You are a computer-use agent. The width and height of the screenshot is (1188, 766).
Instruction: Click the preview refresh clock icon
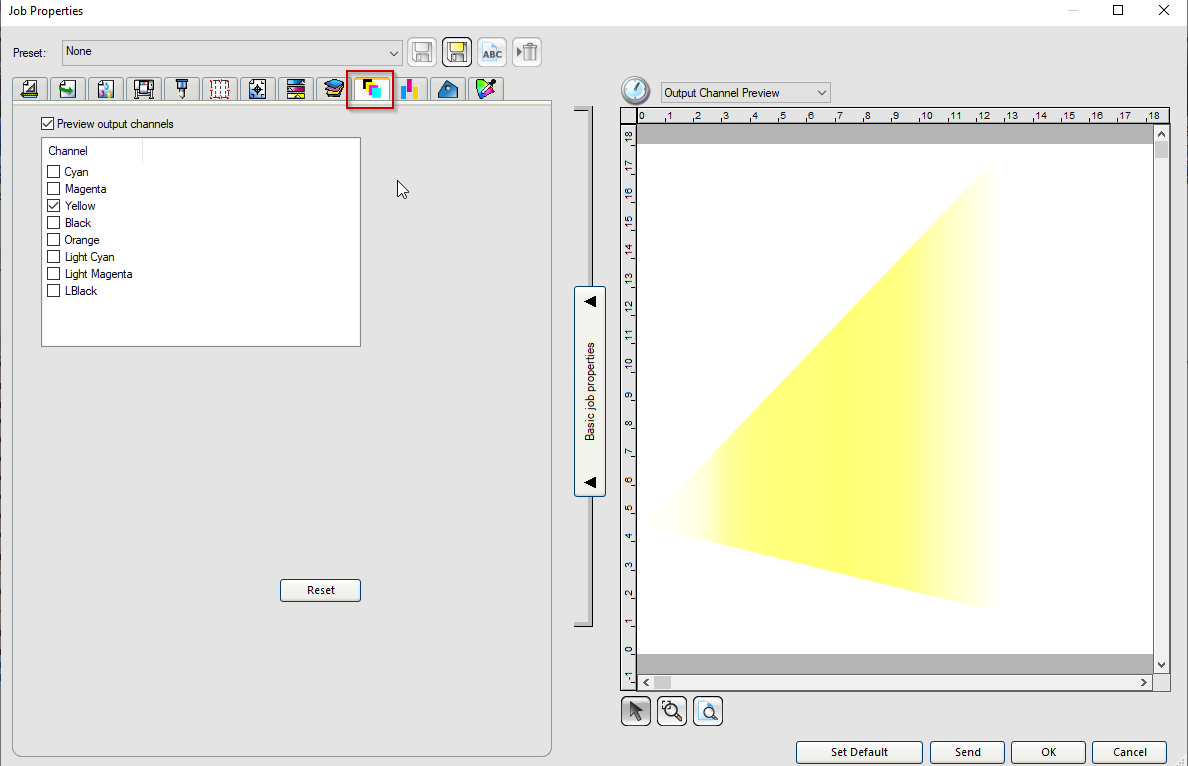(x=635, y=91)
